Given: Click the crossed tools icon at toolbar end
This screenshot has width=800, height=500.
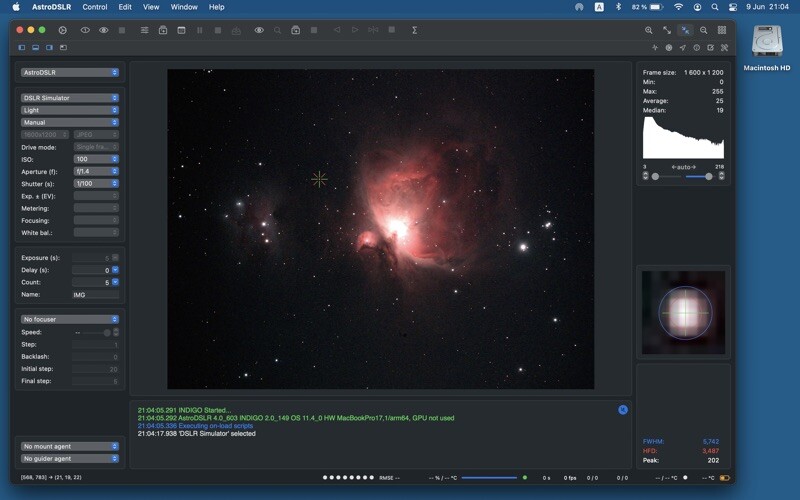Looking at the screenshot, I should tap(724, 47).
